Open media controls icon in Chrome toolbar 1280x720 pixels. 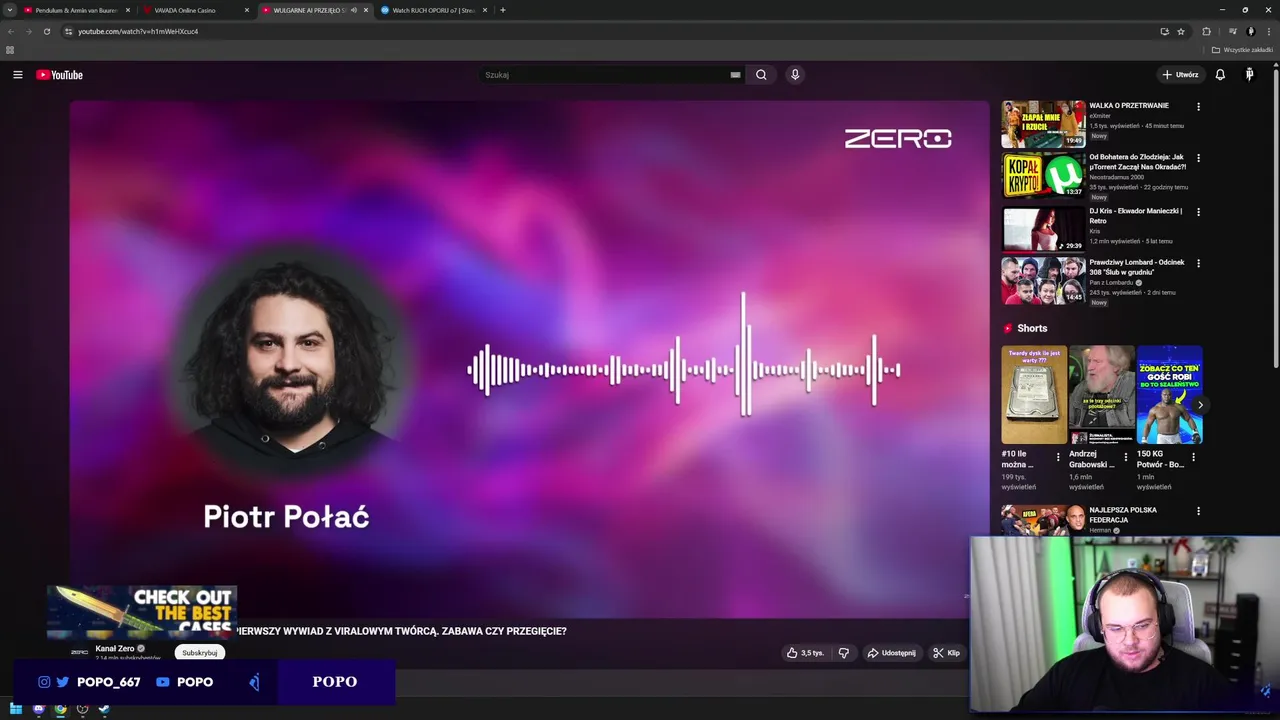[x=1232, y=31]
